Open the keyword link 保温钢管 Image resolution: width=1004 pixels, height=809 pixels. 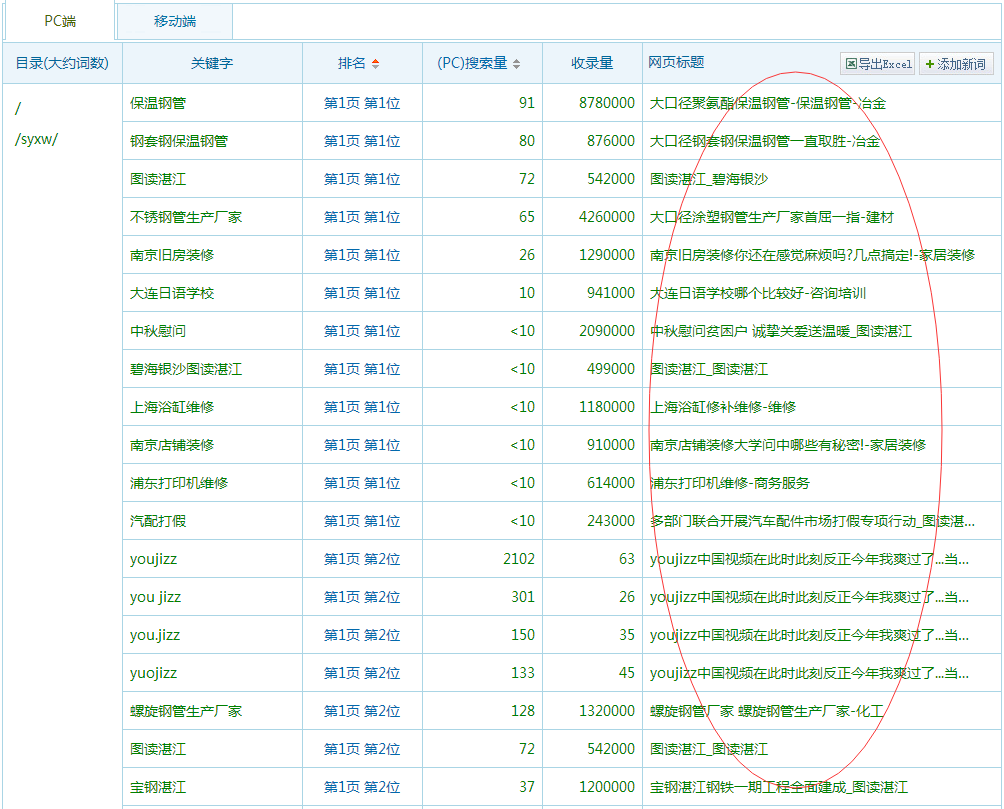[158, 103]
